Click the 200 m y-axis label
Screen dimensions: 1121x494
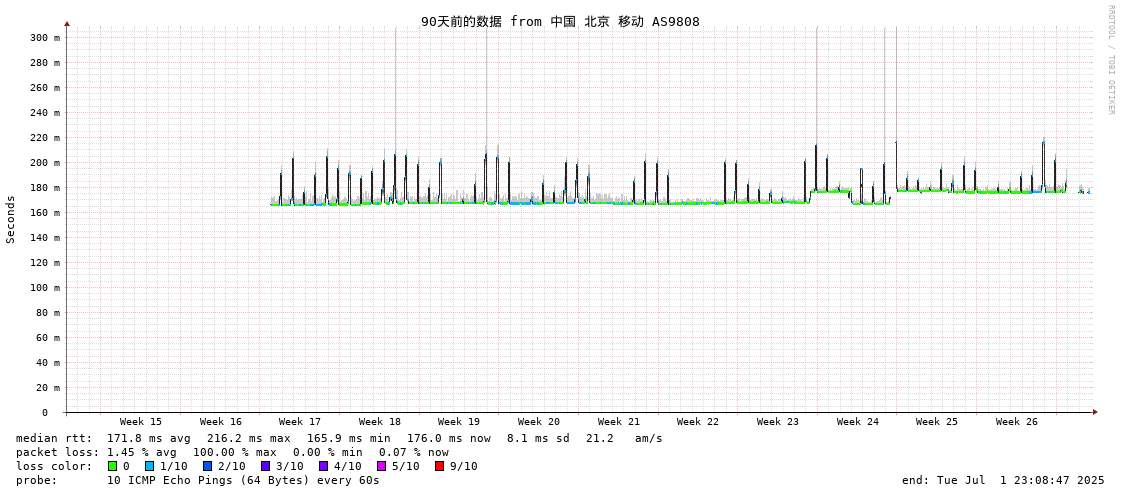[x=45, y=162]
